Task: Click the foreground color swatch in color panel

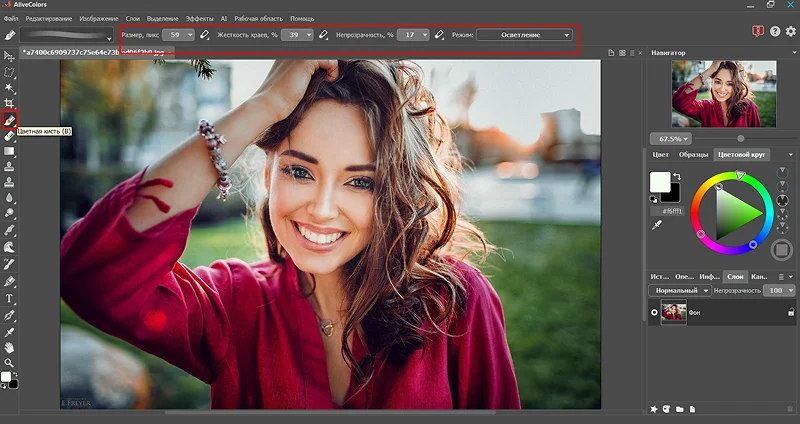Action: pos(659,181)
